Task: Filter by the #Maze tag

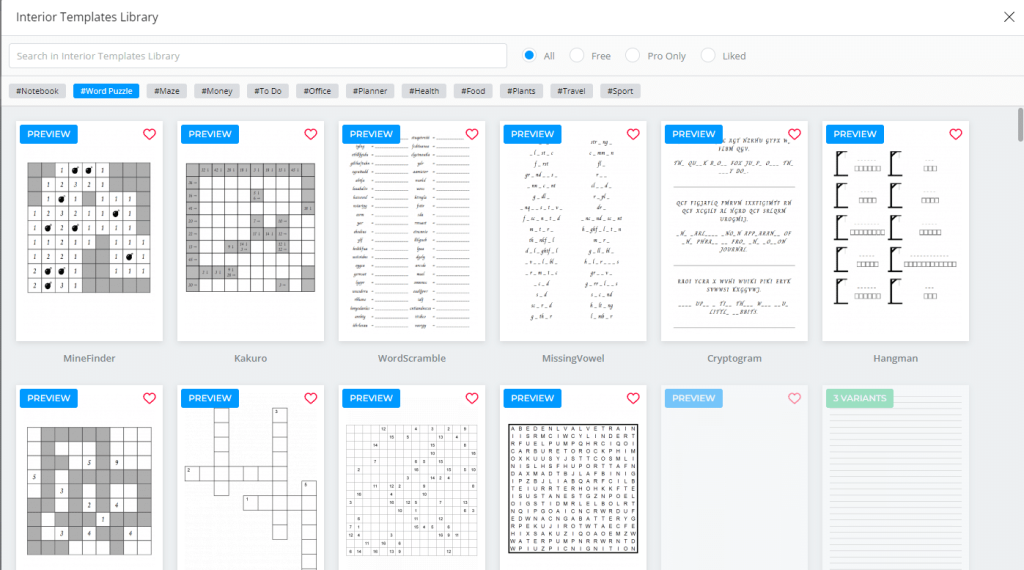Action: click(x=166, y=91)
